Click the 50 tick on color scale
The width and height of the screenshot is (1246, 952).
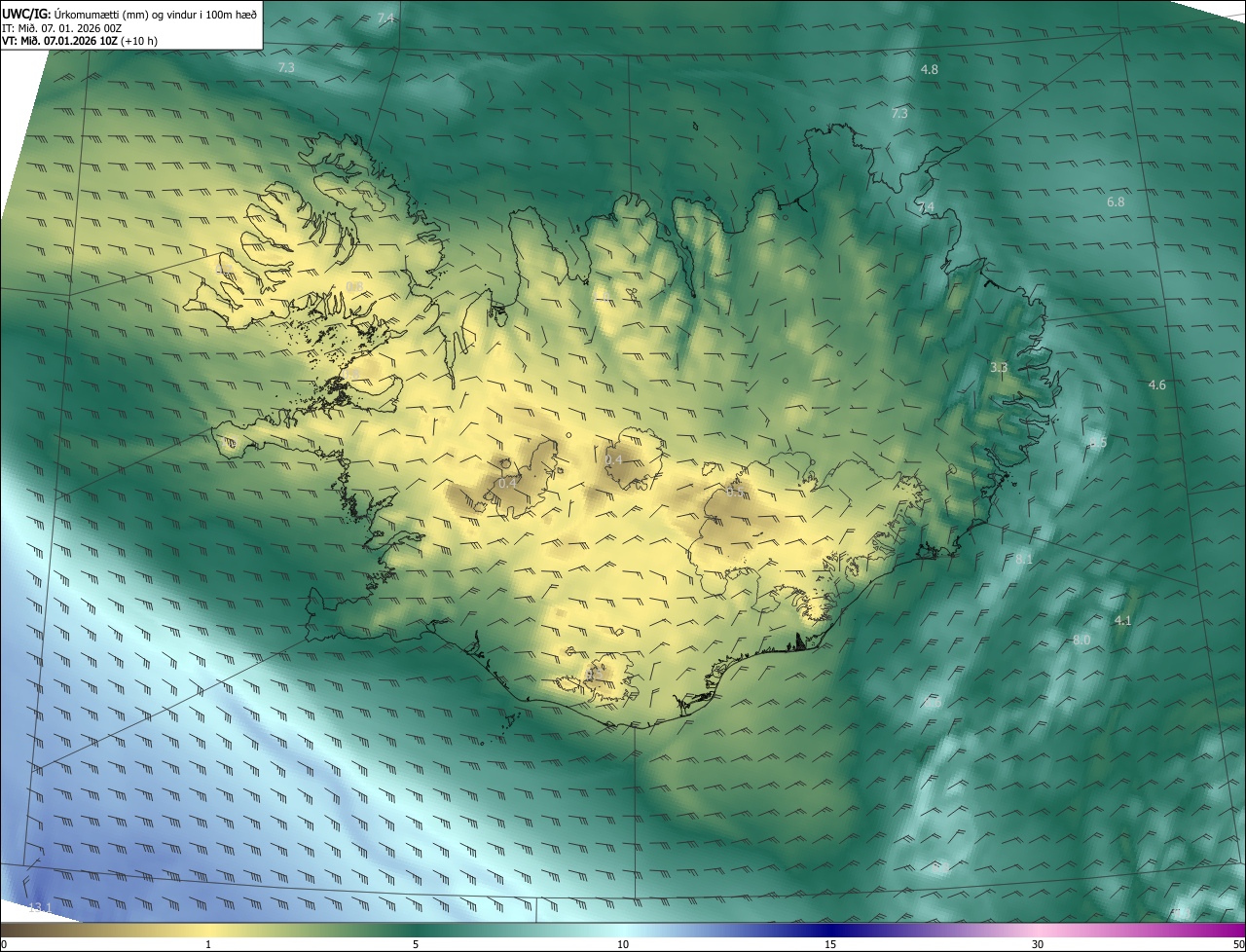point(1238,944)
